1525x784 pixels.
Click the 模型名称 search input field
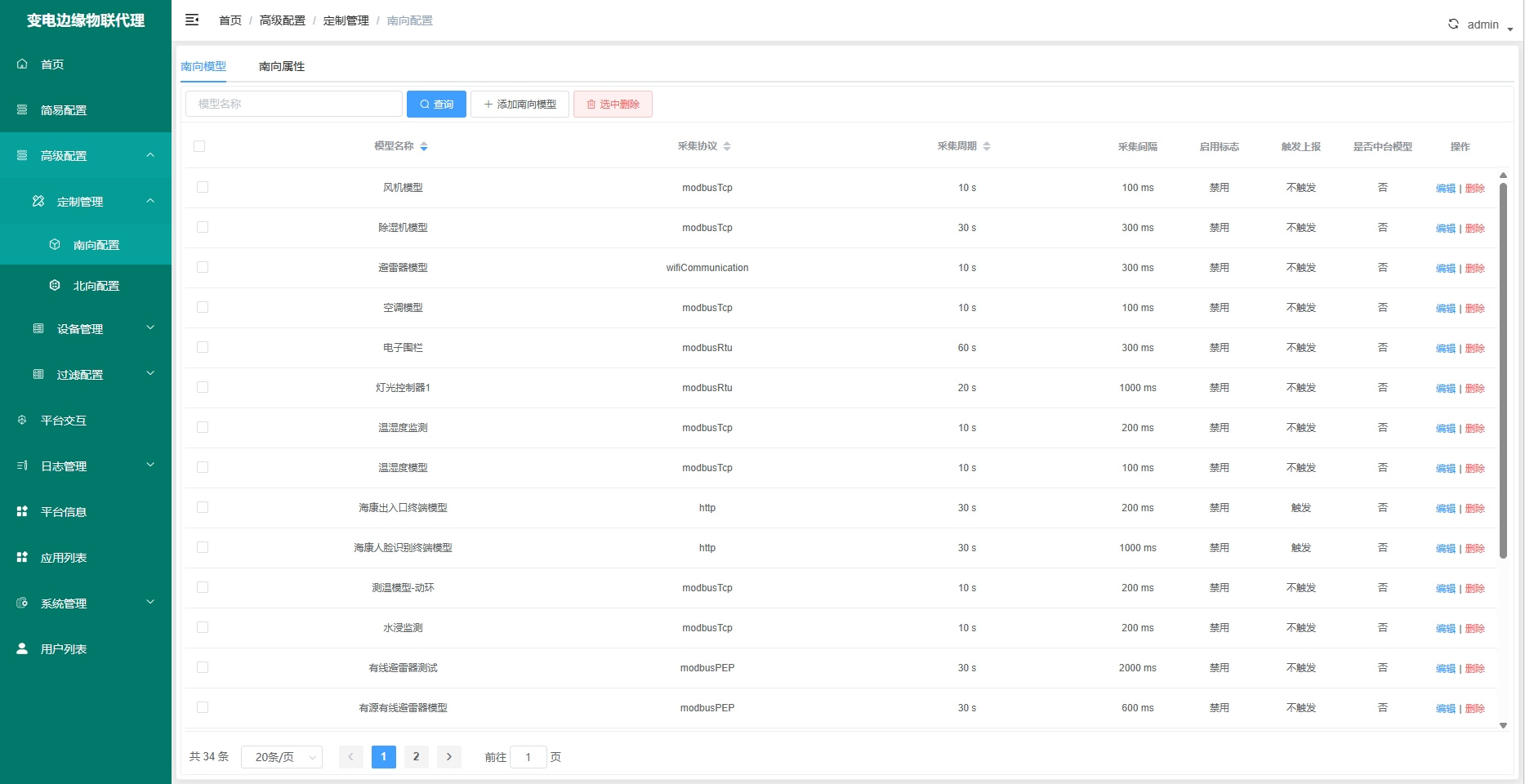pyautogui.click(x=294, y=105)
